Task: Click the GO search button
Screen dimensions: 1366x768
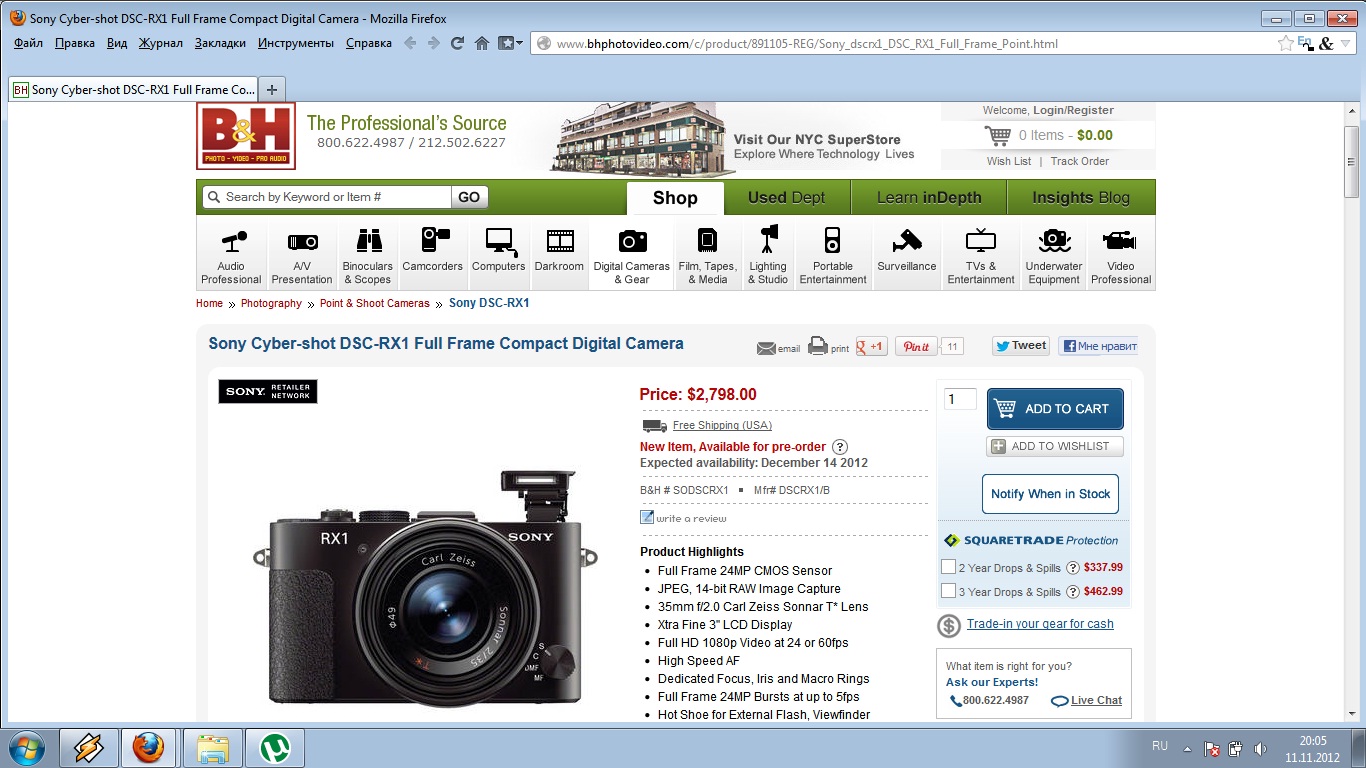Action: [469, 197]
